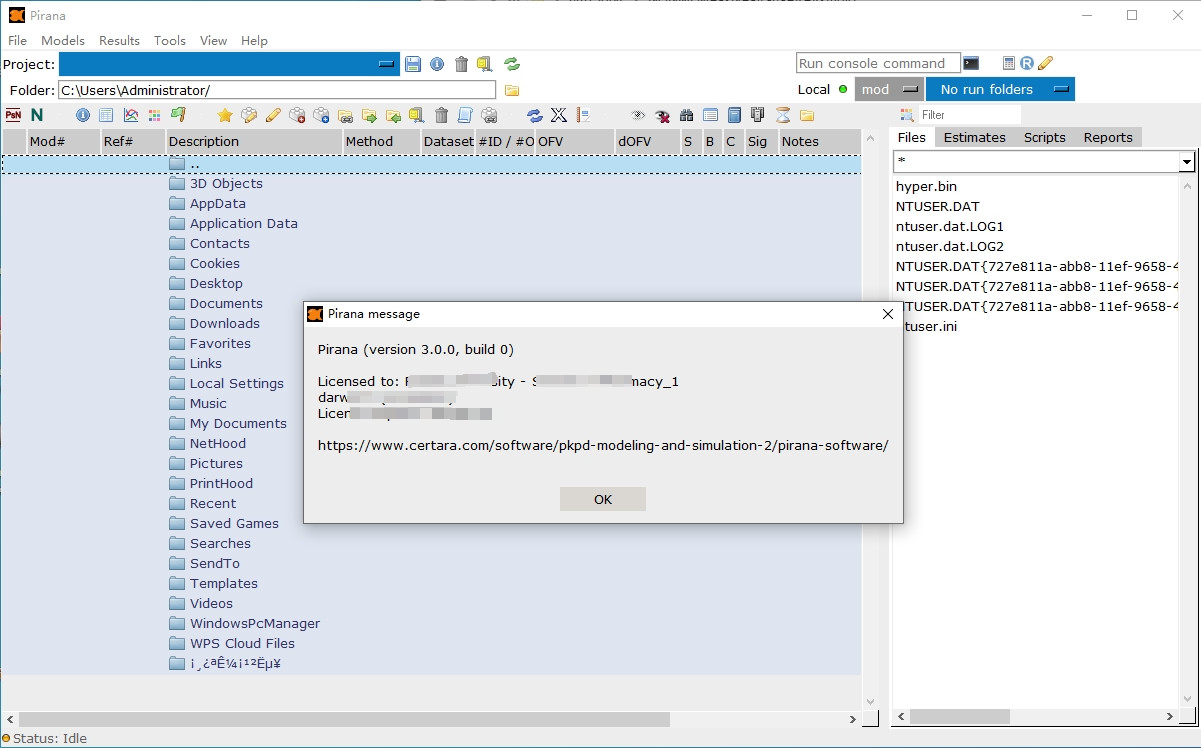Click the pencil icon next to R icon
Screen dimensions: 1201x748
point(1045,63)
